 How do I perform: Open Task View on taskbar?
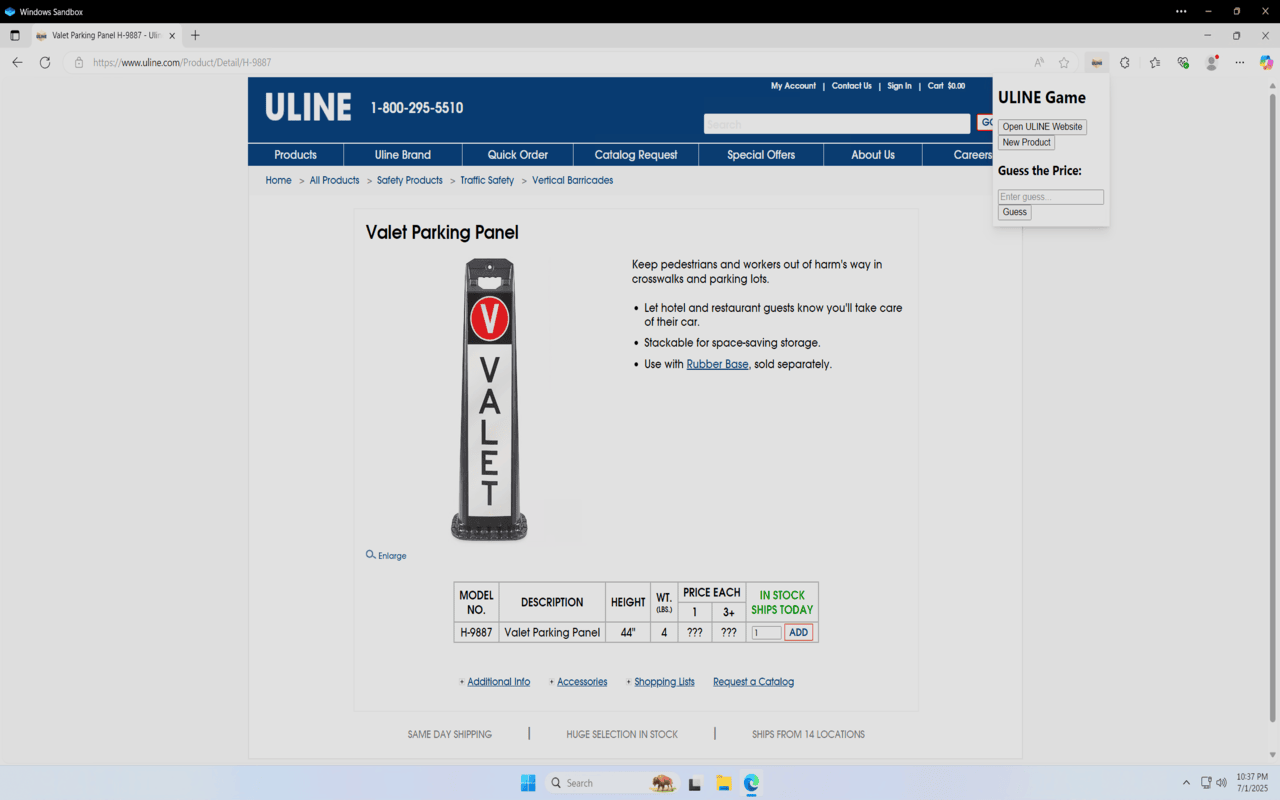695,783
